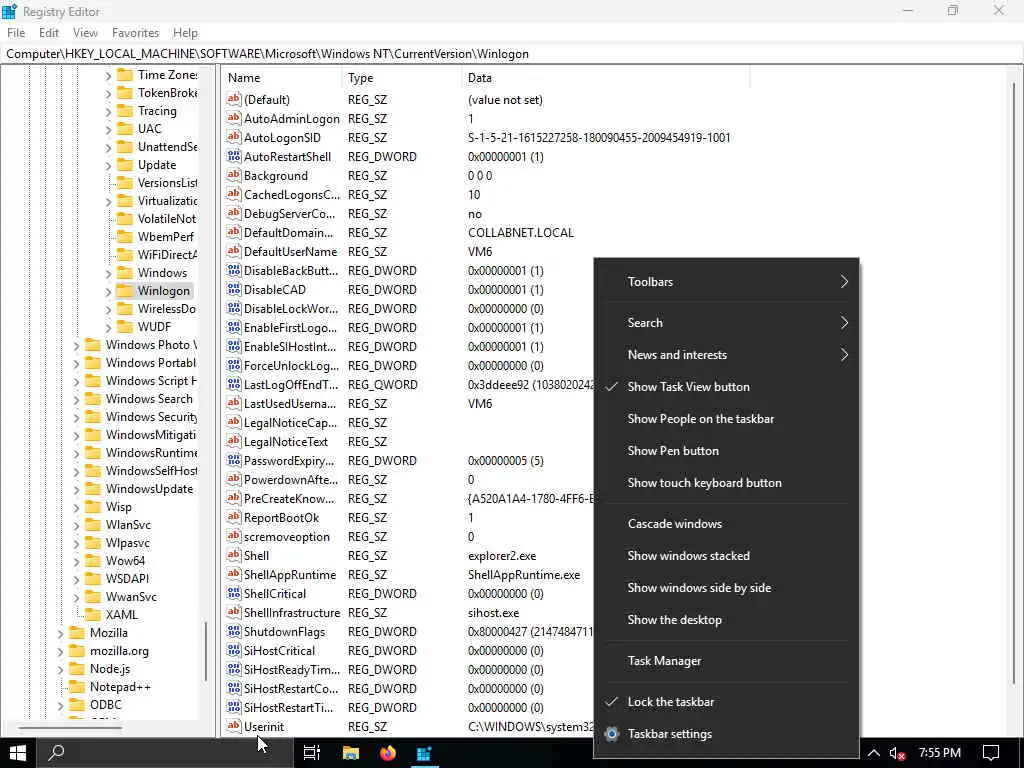Expand the Mozilla tree node
The image size is (1024, 768).
[60, 633]
